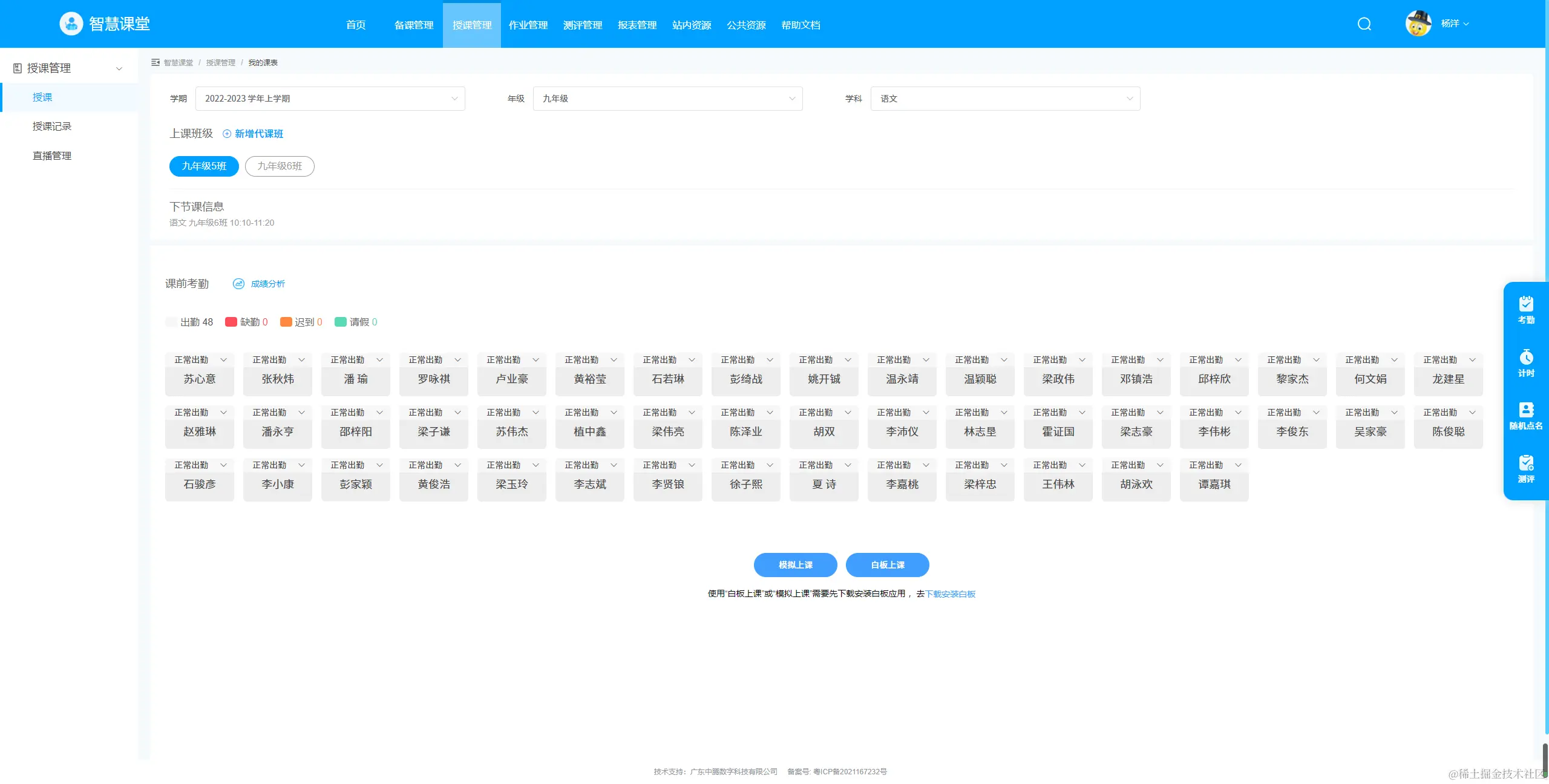
Task: Switch to the 九年级6班 class pill
Action: pyautogui.click(x=280, y=166)
